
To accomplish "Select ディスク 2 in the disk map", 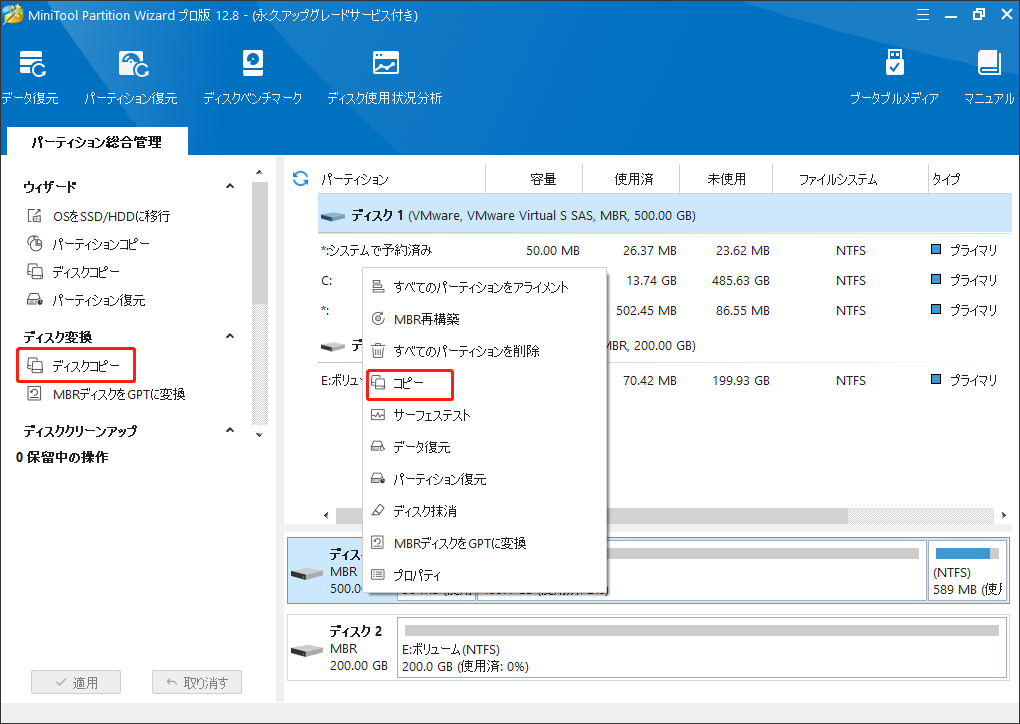I will tap(342, 649).
